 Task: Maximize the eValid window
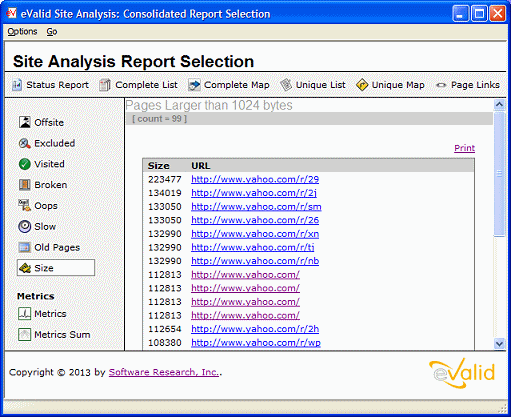479,14
